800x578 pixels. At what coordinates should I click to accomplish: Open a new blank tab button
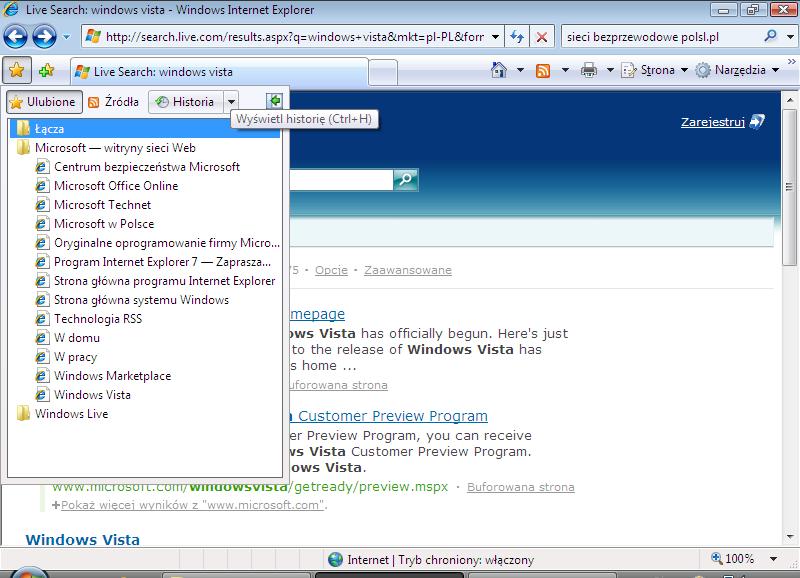382,72
